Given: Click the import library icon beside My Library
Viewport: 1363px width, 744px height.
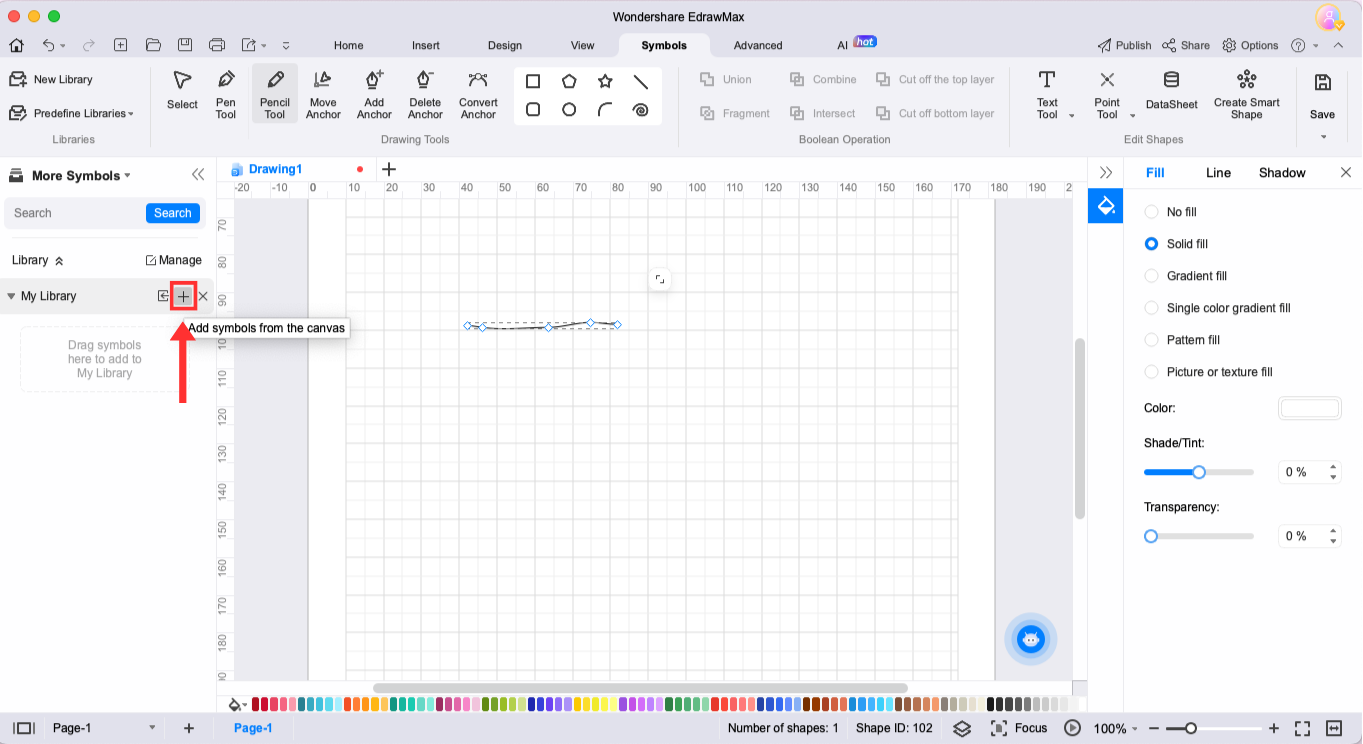Looking at the screenshot, I should [163, 296].
